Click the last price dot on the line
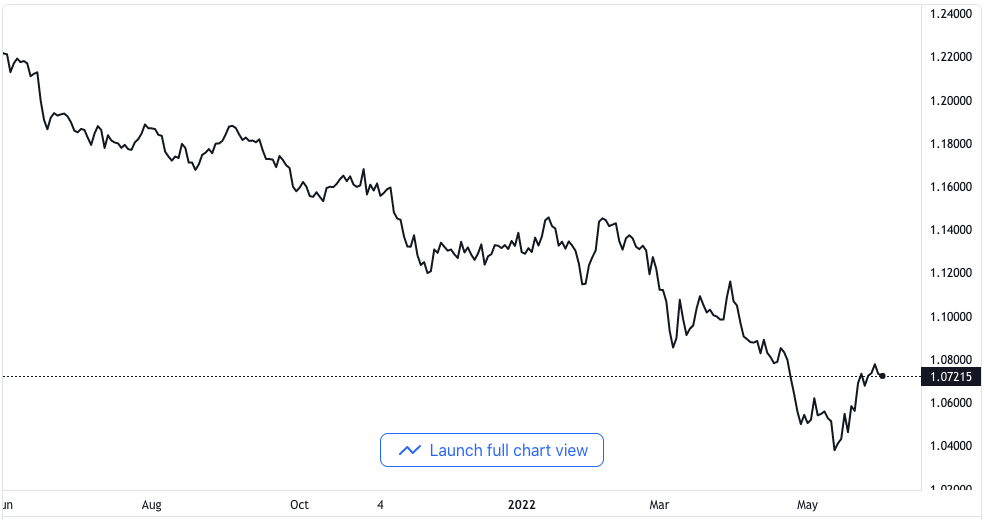Viewport: 985px width, 520px height. pyautogui.click(x=883, y=376)
